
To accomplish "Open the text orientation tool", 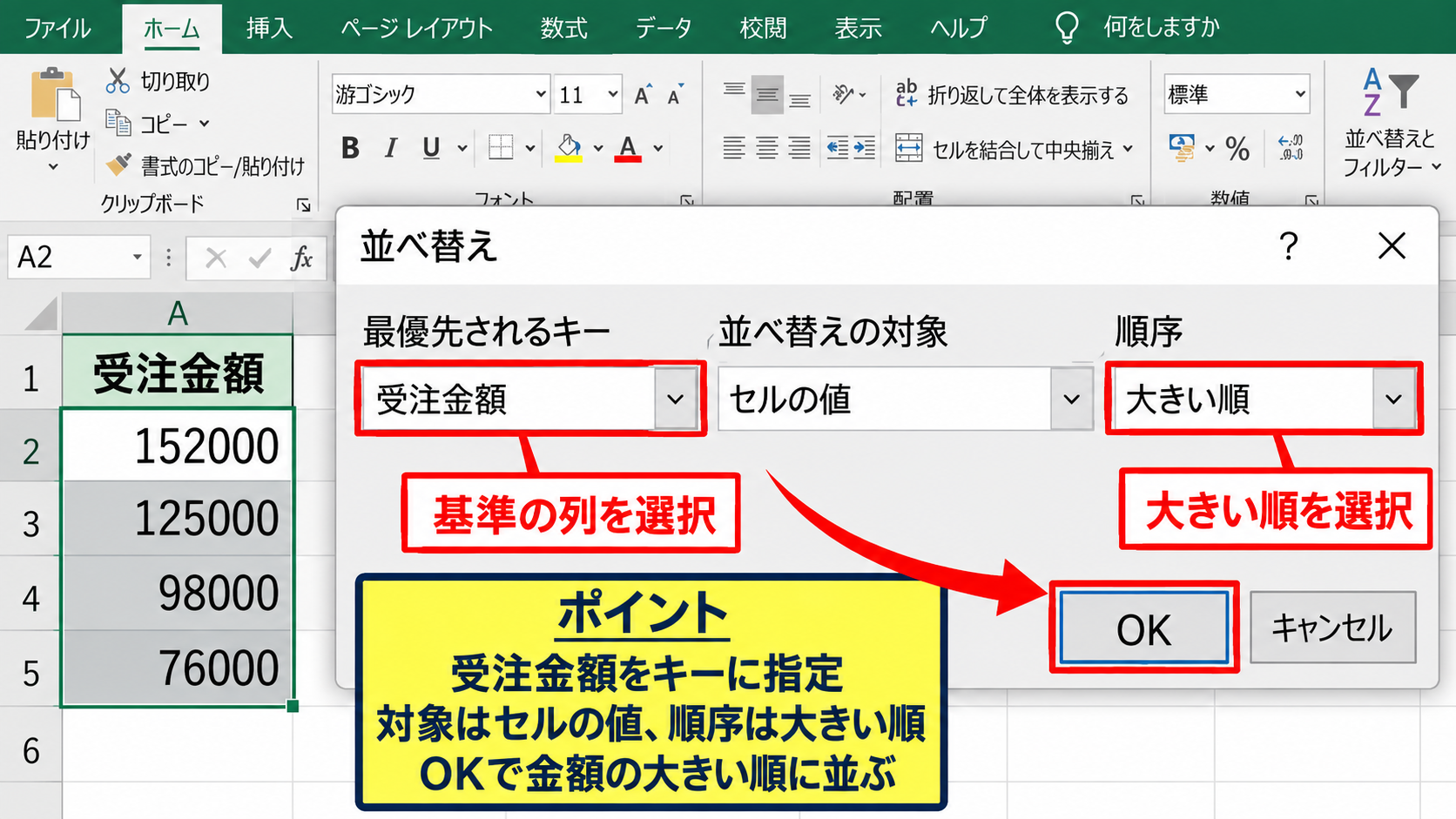I will [848, 94].
